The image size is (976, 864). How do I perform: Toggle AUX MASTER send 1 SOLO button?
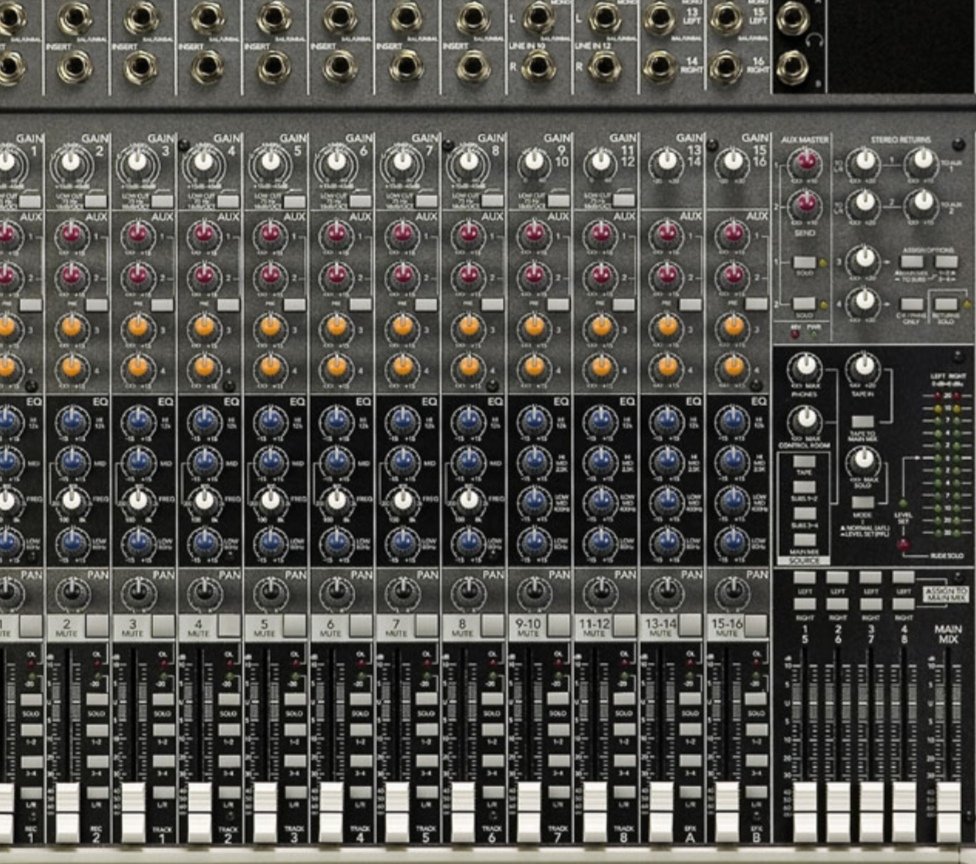[804, 262]
